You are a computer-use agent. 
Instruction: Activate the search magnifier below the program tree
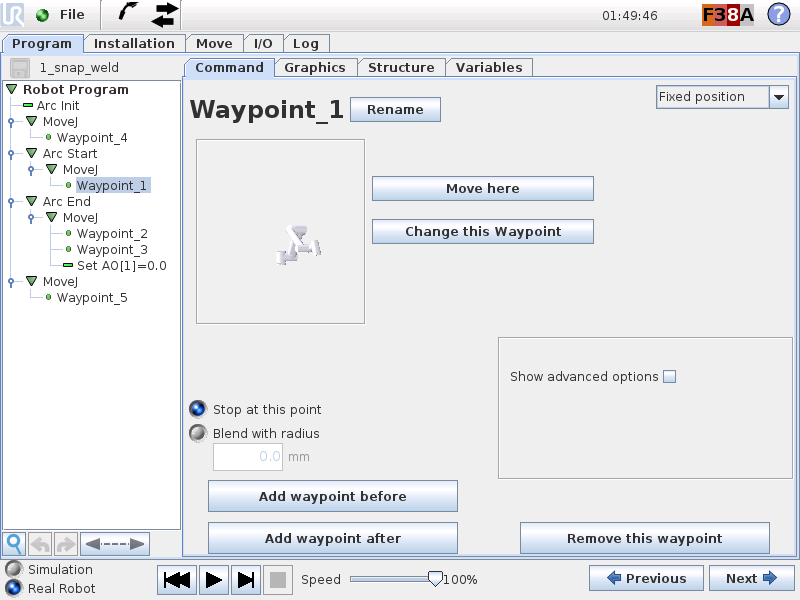[14, 543]
